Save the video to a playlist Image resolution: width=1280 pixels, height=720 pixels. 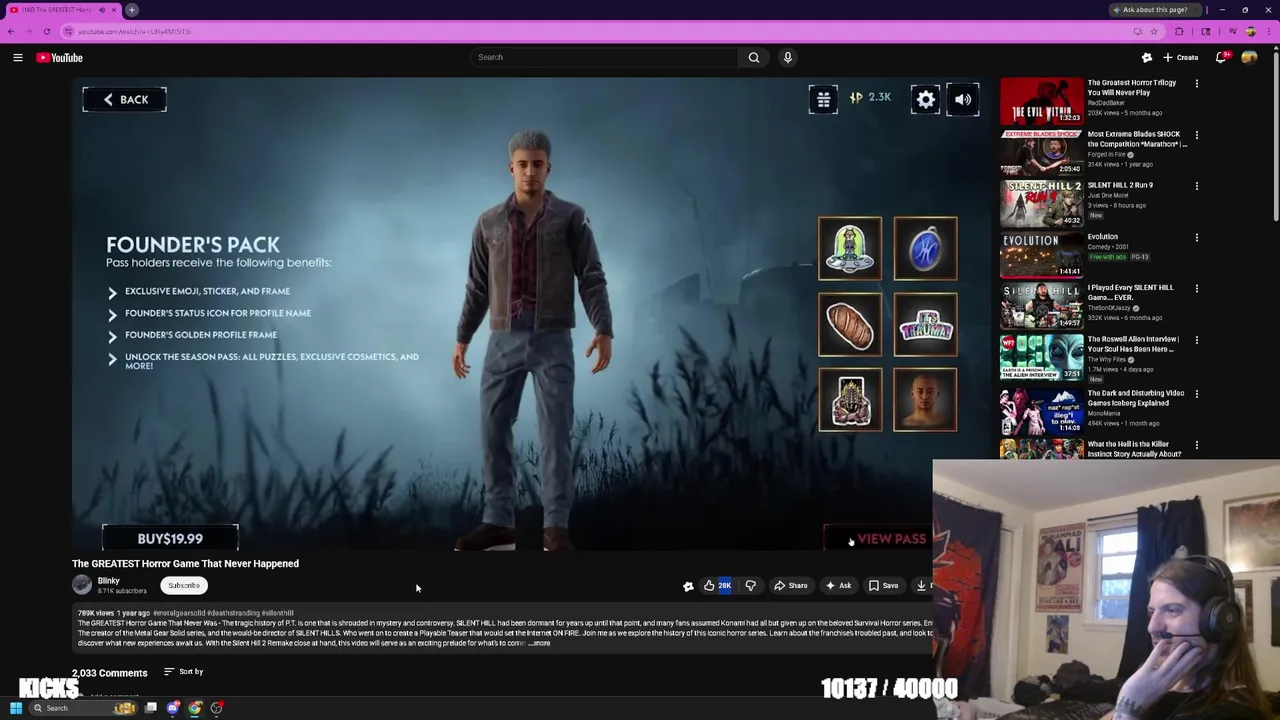883,585
